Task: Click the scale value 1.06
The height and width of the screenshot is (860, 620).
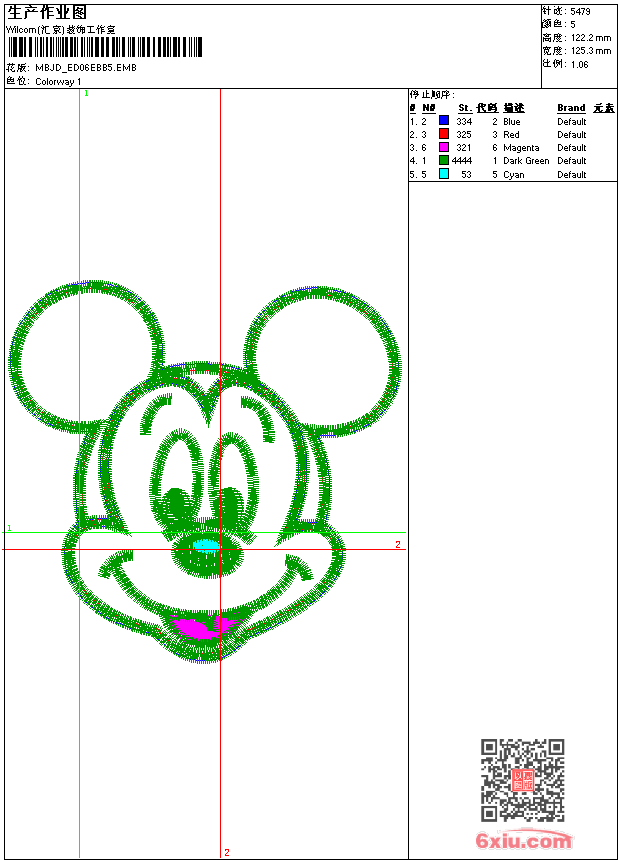Action: 579,65
